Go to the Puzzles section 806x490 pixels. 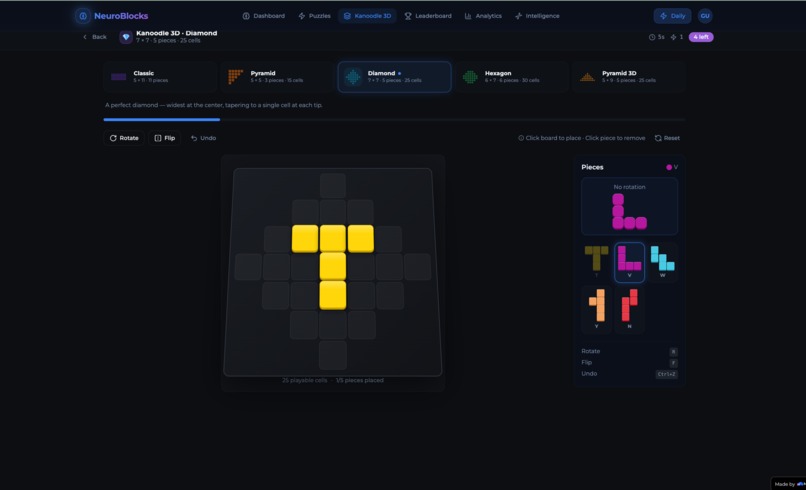pyautogui.click(x=314, y=16)
